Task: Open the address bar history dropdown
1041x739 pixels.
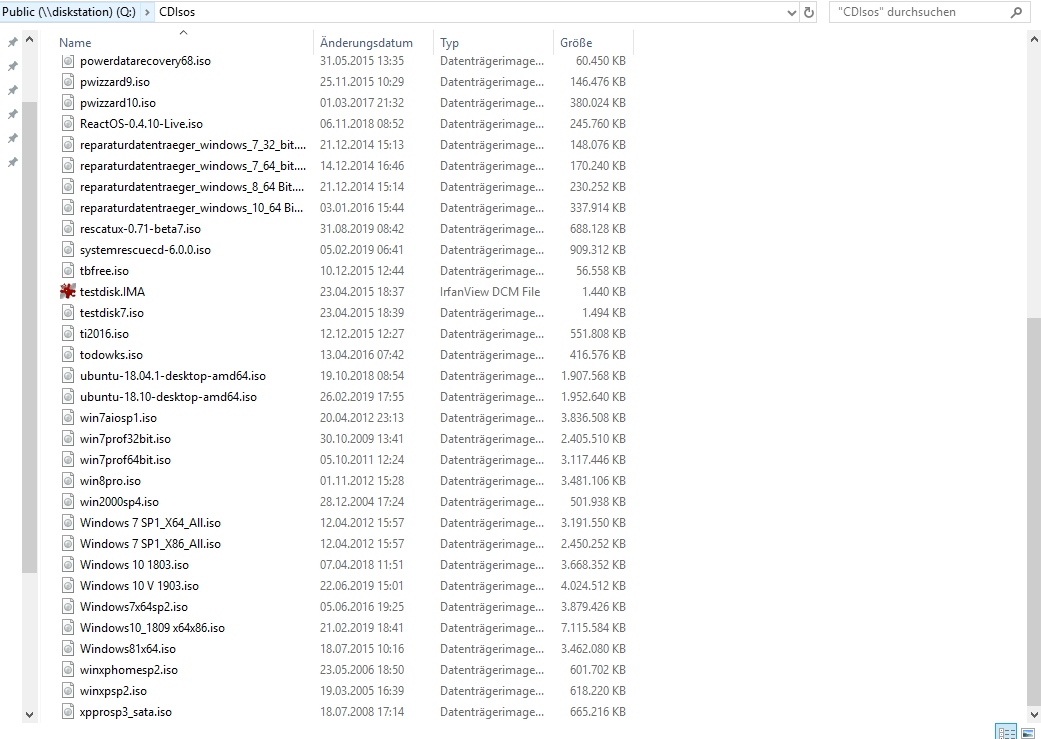Action: coord(791,12)
